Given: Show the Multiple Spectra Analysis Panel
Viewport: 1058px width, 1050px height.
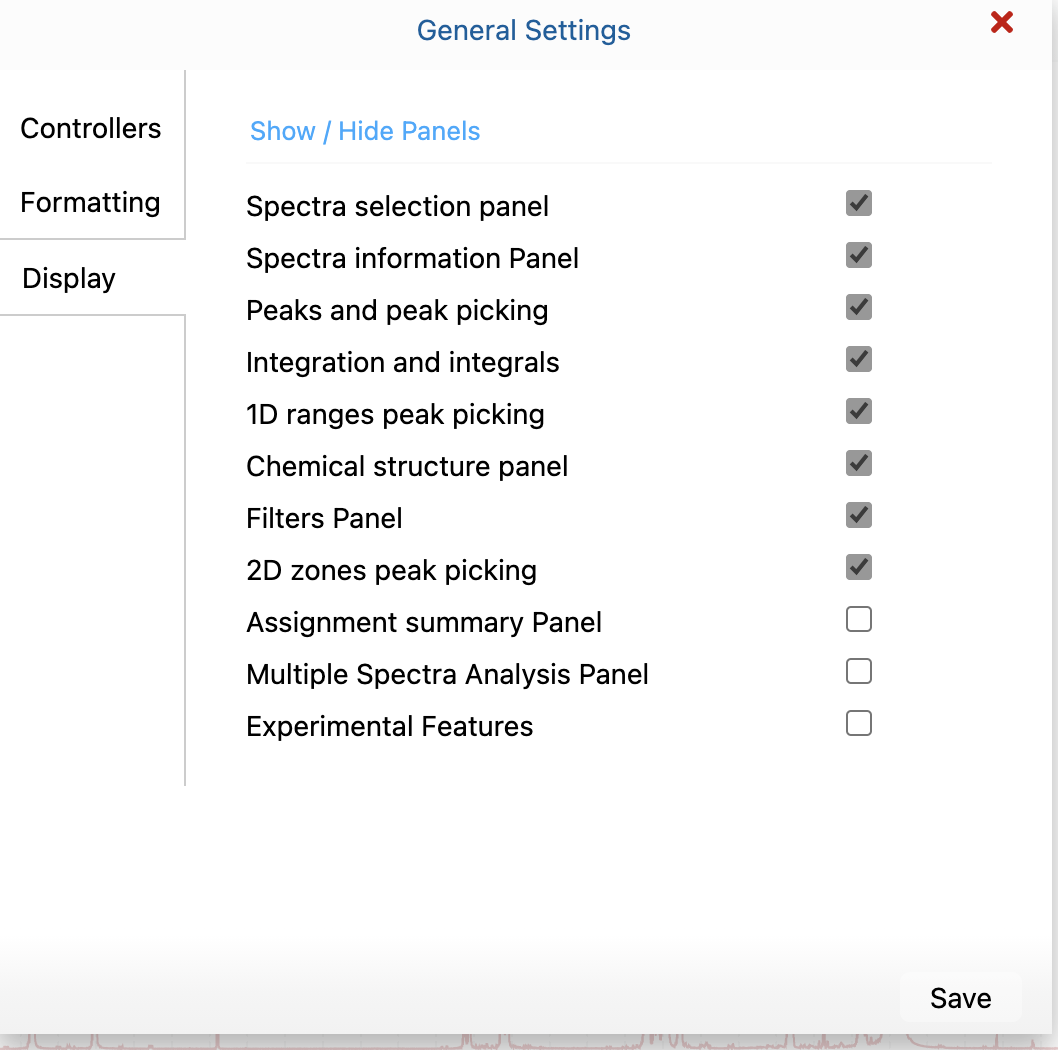Looking at the screenshot, I should tap(858, 671).
